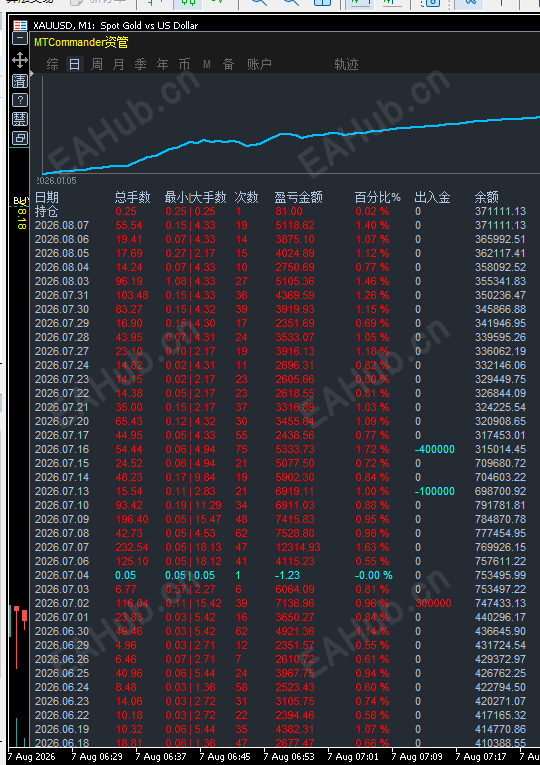The image size is (540, 765).
Task: Click the XAUUSD chart window icon
Action: coord(20,25)
